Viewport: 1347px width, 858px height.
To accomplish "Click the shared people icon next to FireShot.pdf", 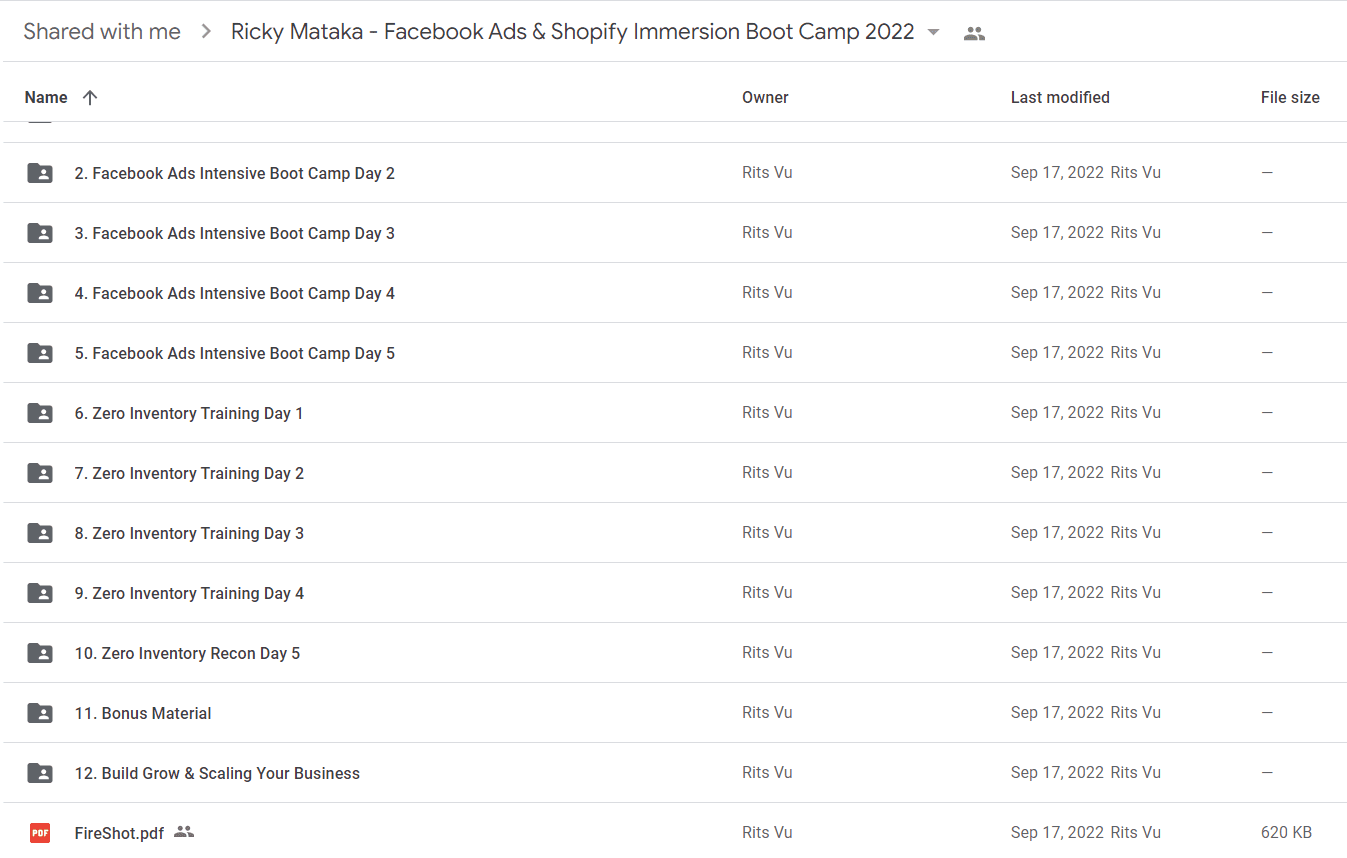I will pos(184,832).
